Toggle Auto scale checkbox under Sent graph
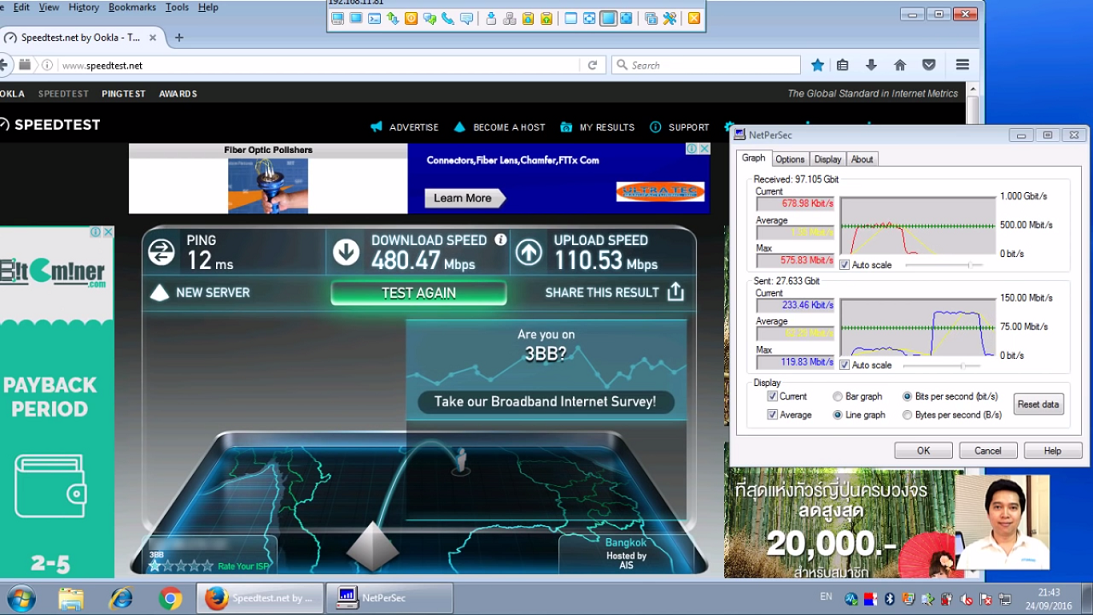The height and width of the screenshot is (615, 1093). click(844, 365)
